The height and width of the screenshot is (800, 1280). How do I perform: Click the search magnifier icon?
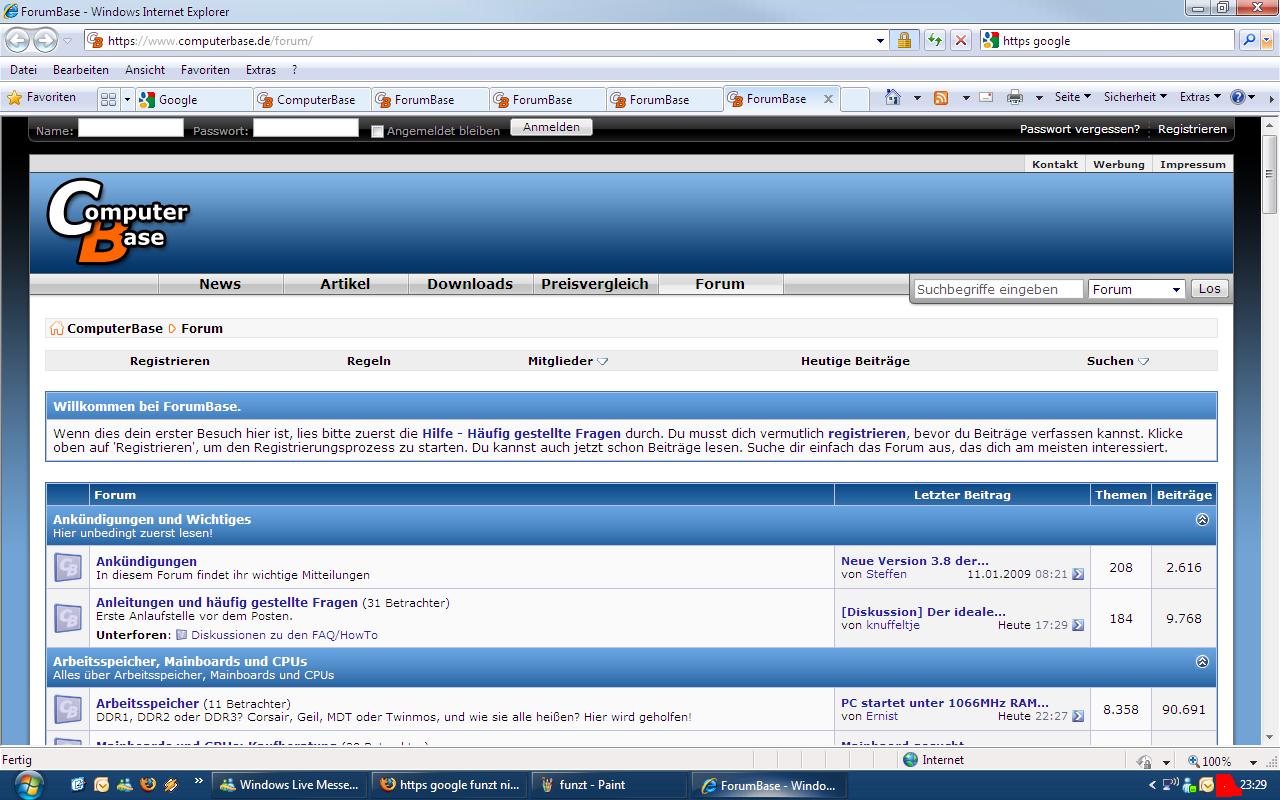pyautogui.click(x=1249, y=40)
